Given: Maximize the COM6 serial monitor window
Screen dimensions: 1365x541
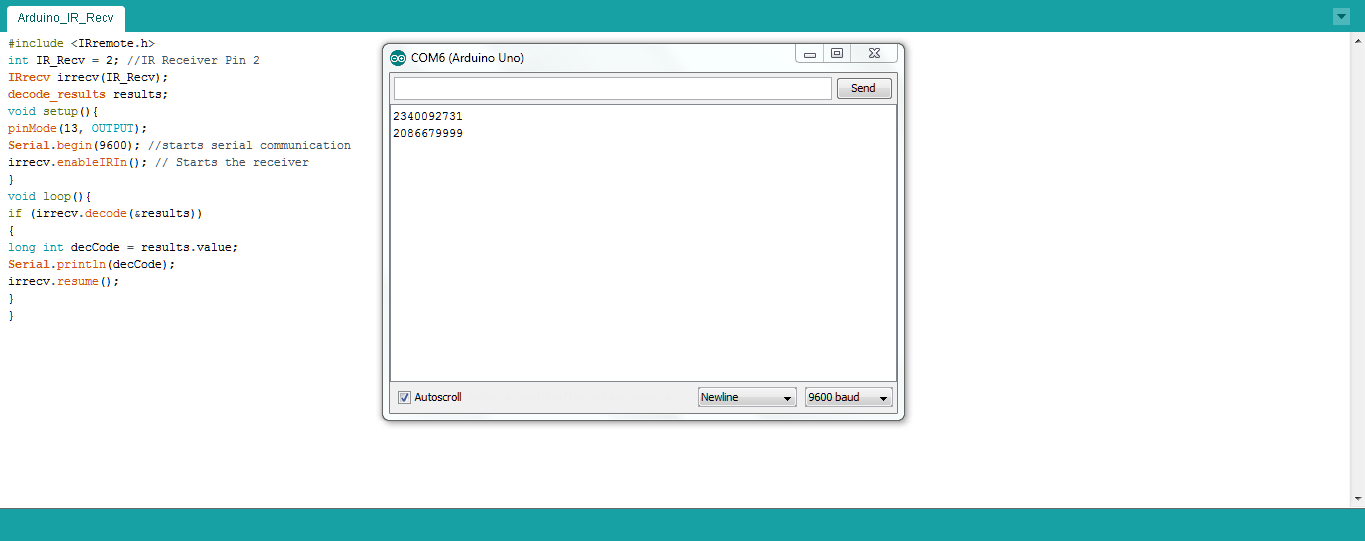Looking at the screenshot, I should (837, 54).
